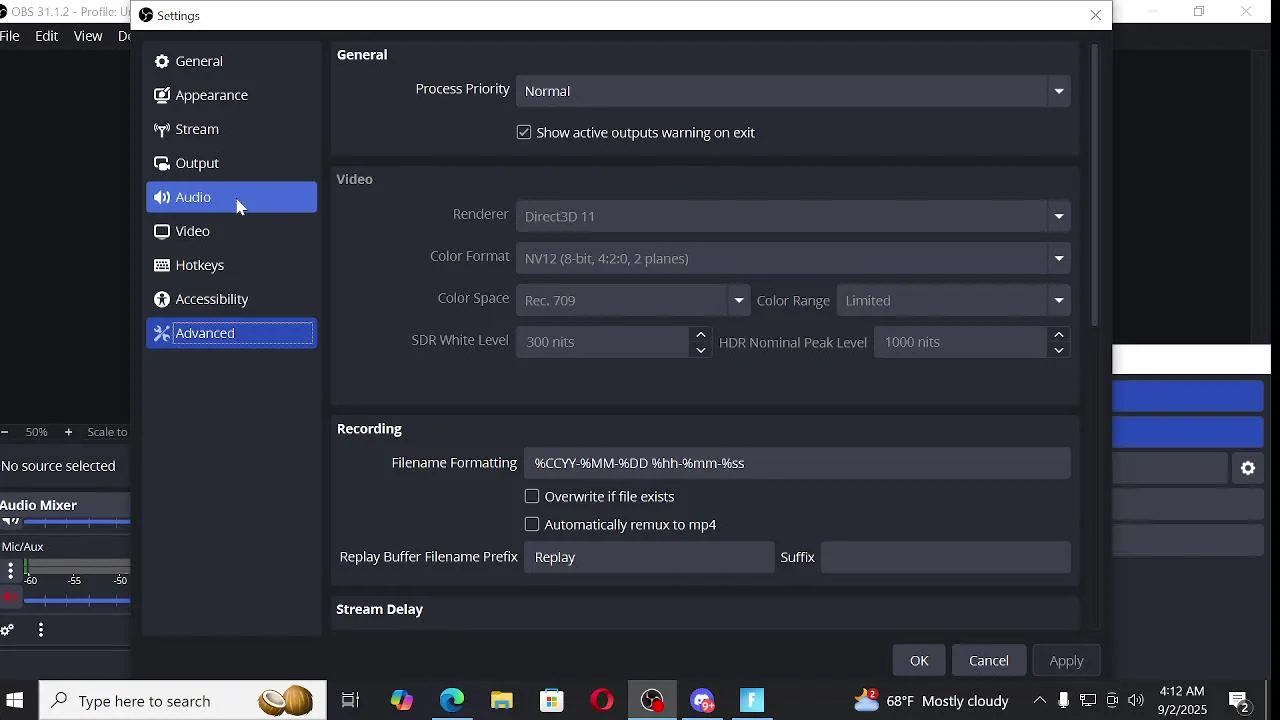Image resolution: width=1280 pixels, height=720 pixels.
Task: Open the Windows Start menu
Action: 15,701
